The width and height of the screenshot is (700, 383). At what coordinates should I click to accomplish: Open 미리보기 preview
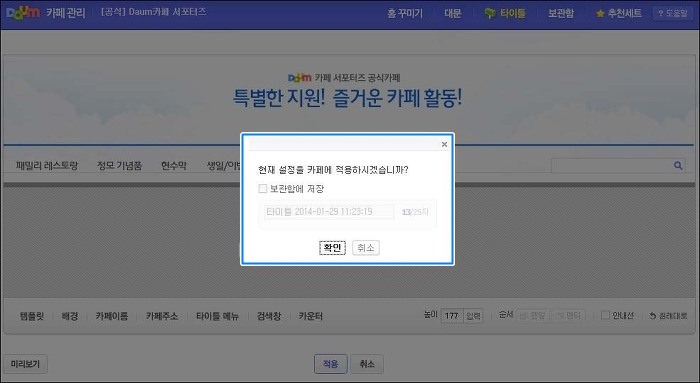click(x=25, y=364)
